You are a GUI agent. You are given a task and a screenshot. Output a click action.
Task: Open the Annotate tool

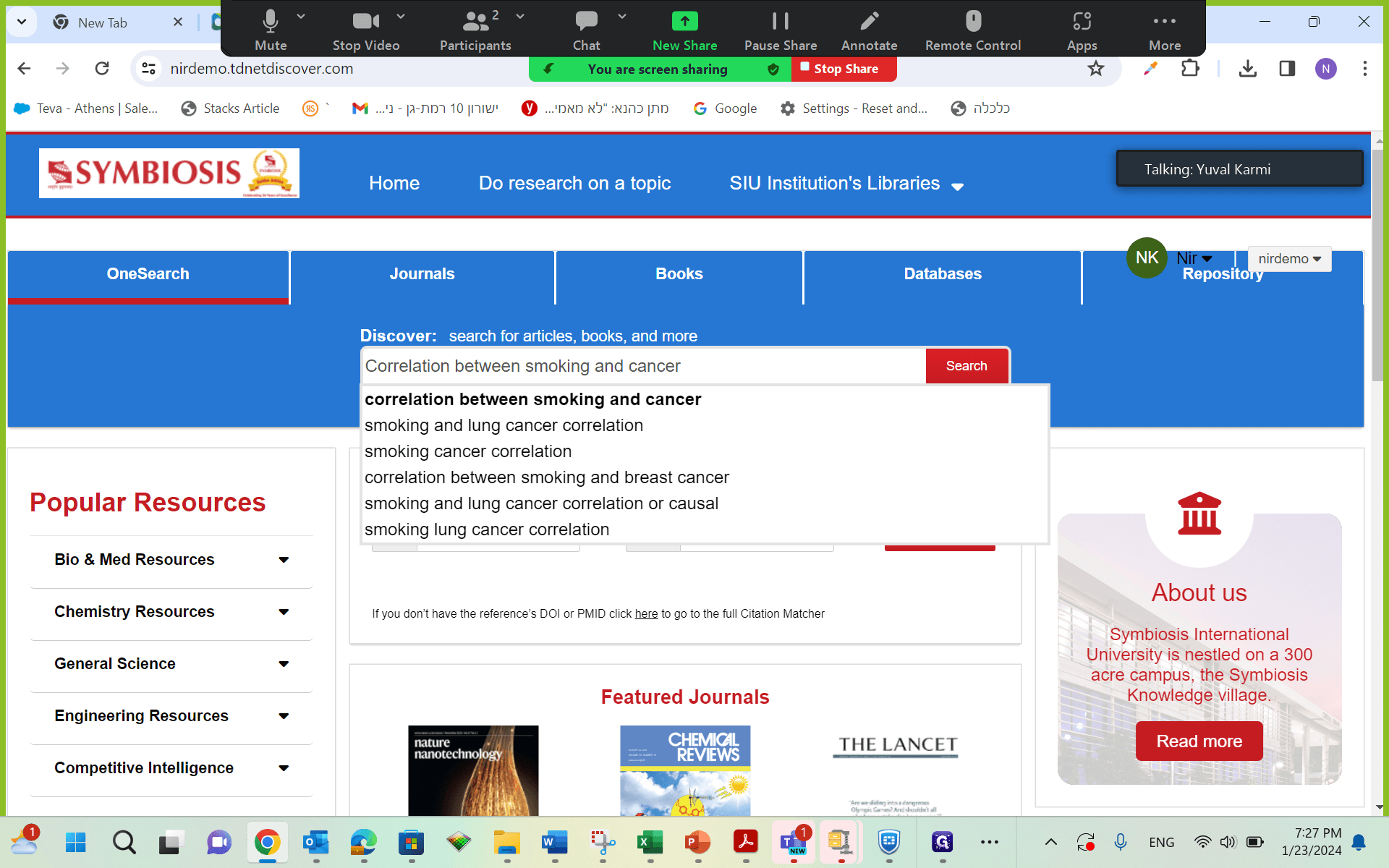pyautogui.click(x=869, y=29)
